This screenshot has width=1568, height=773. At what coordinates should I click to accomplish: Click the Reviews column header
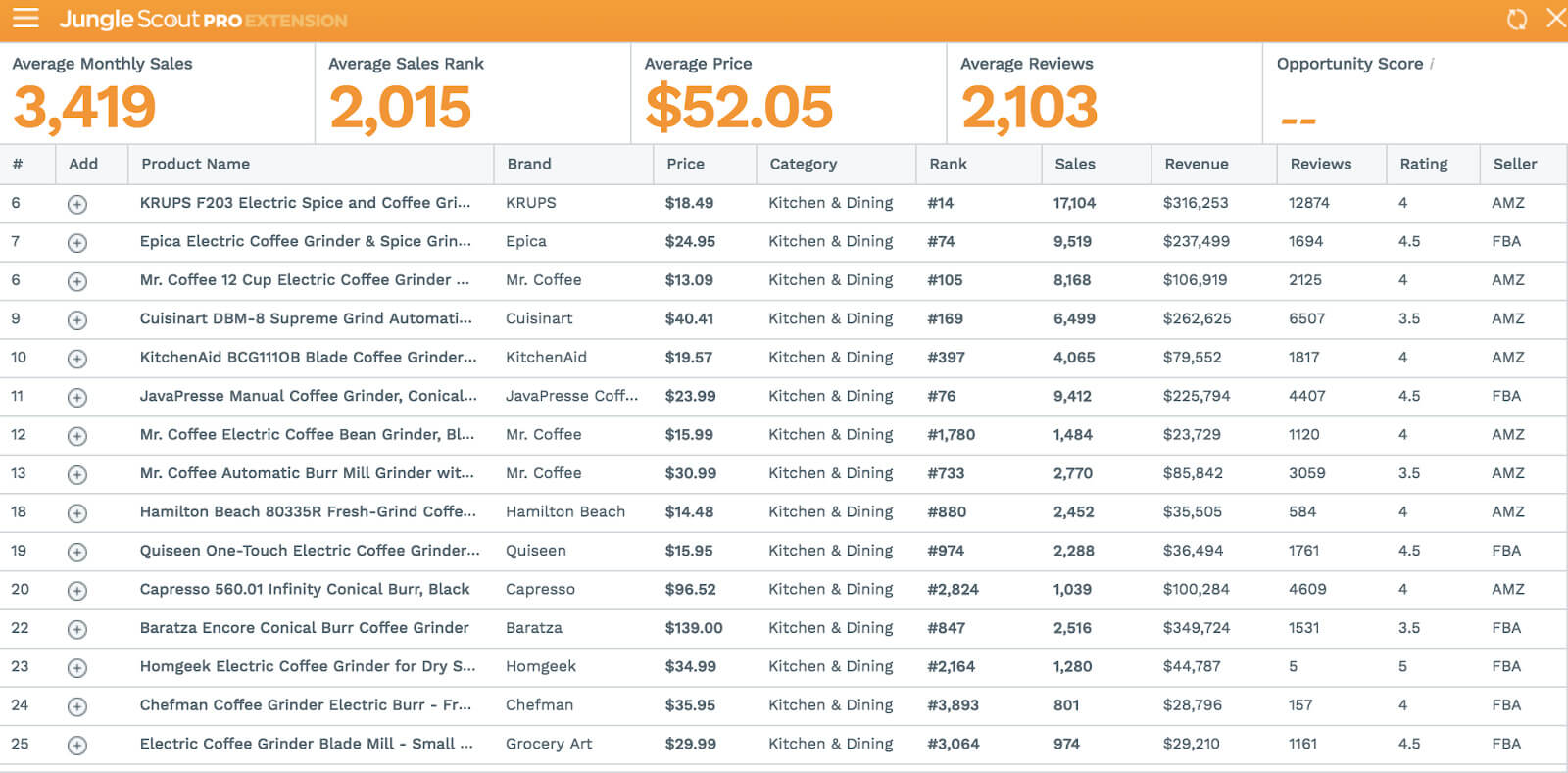(1320, 164)
